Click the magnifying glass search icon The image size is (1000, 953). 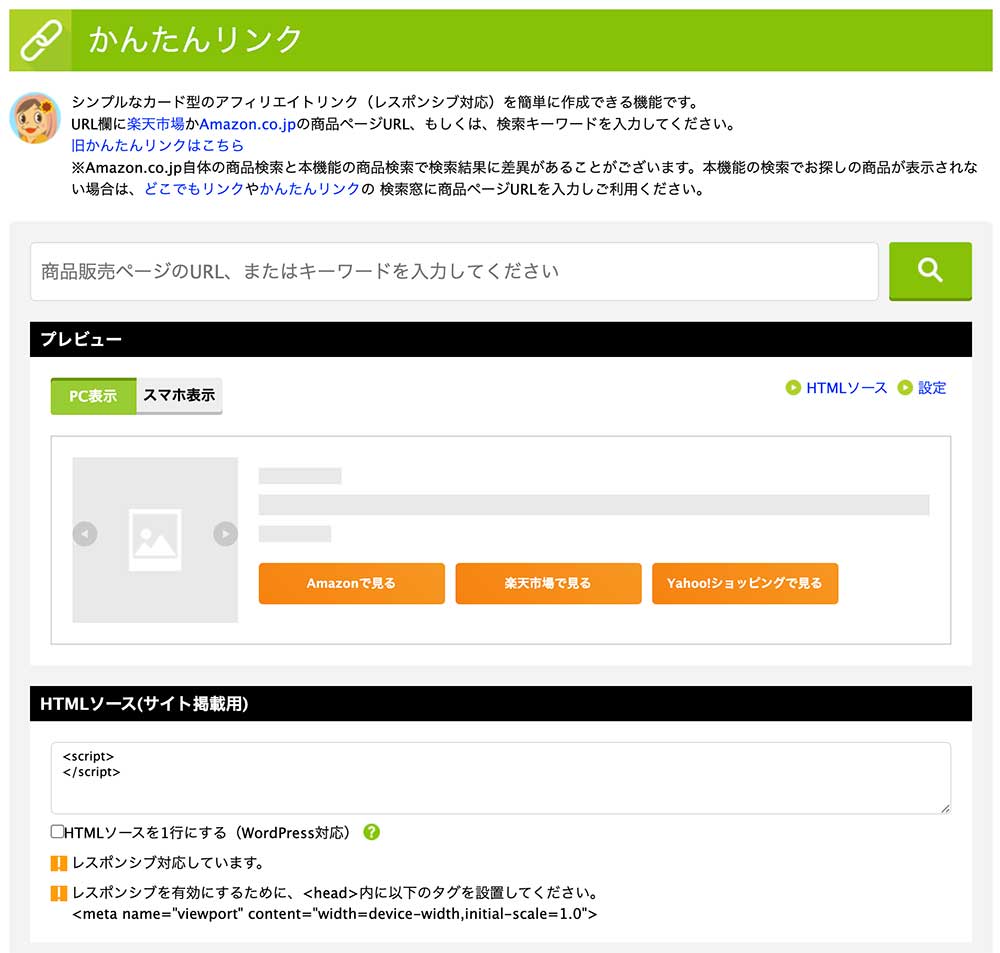pyautogui.click(x=929, y=270)
